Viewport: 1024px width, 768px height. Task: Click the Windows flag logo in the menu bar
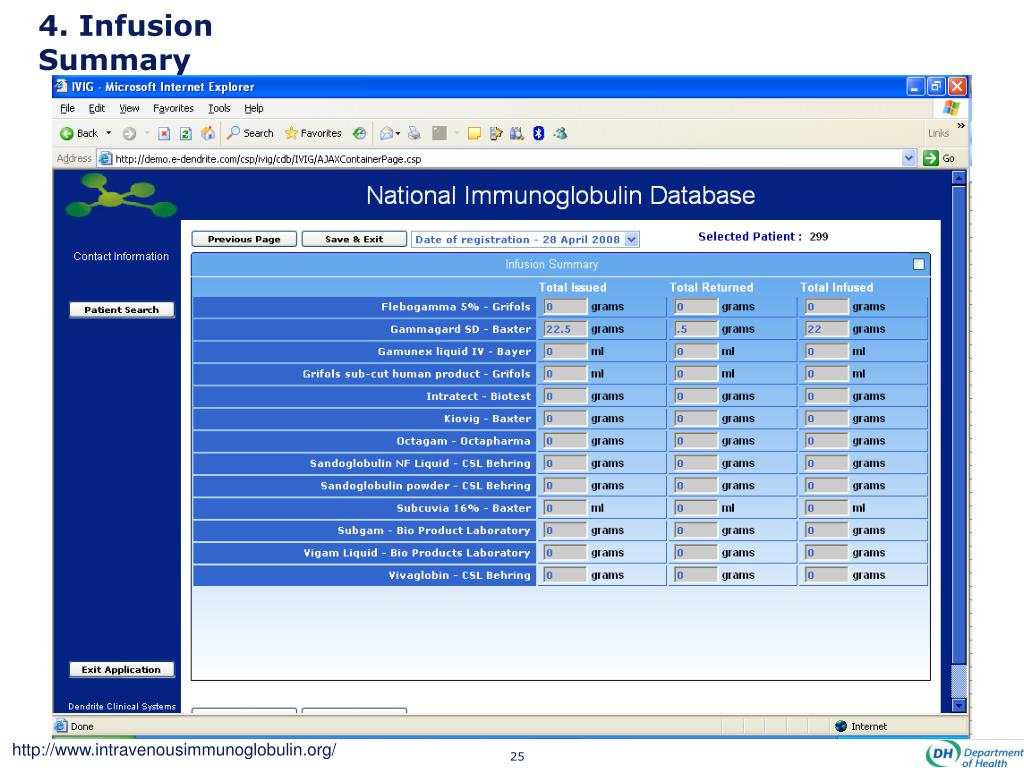pyautogui.click(x=952, y=108)
